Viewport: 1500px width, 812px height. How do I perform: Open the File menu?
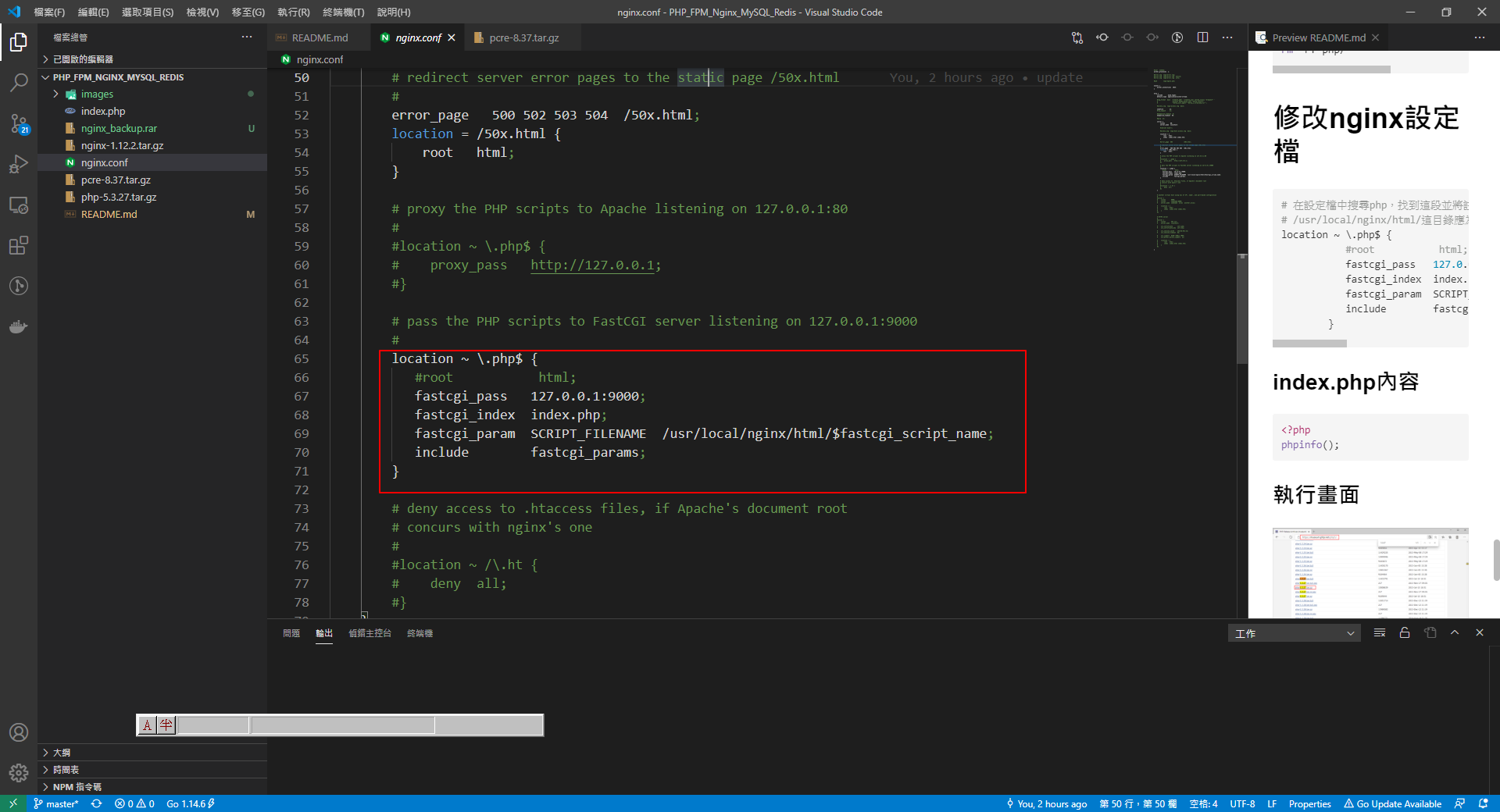pyautogui.click(x=49, y=12)
